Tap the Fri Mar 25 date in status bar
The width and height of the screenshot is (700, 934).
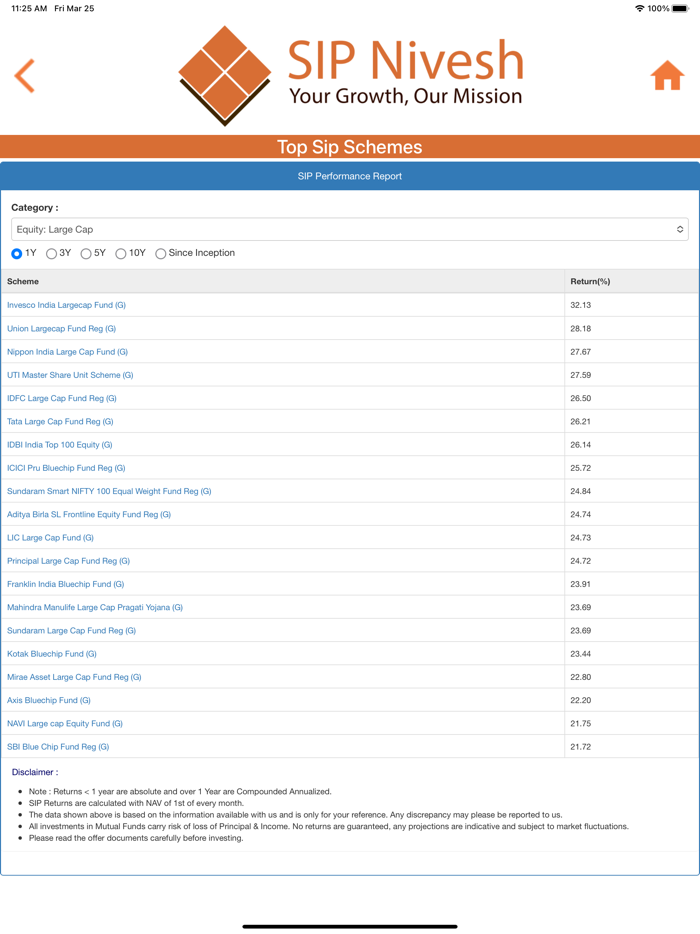[x=74, y=8]
